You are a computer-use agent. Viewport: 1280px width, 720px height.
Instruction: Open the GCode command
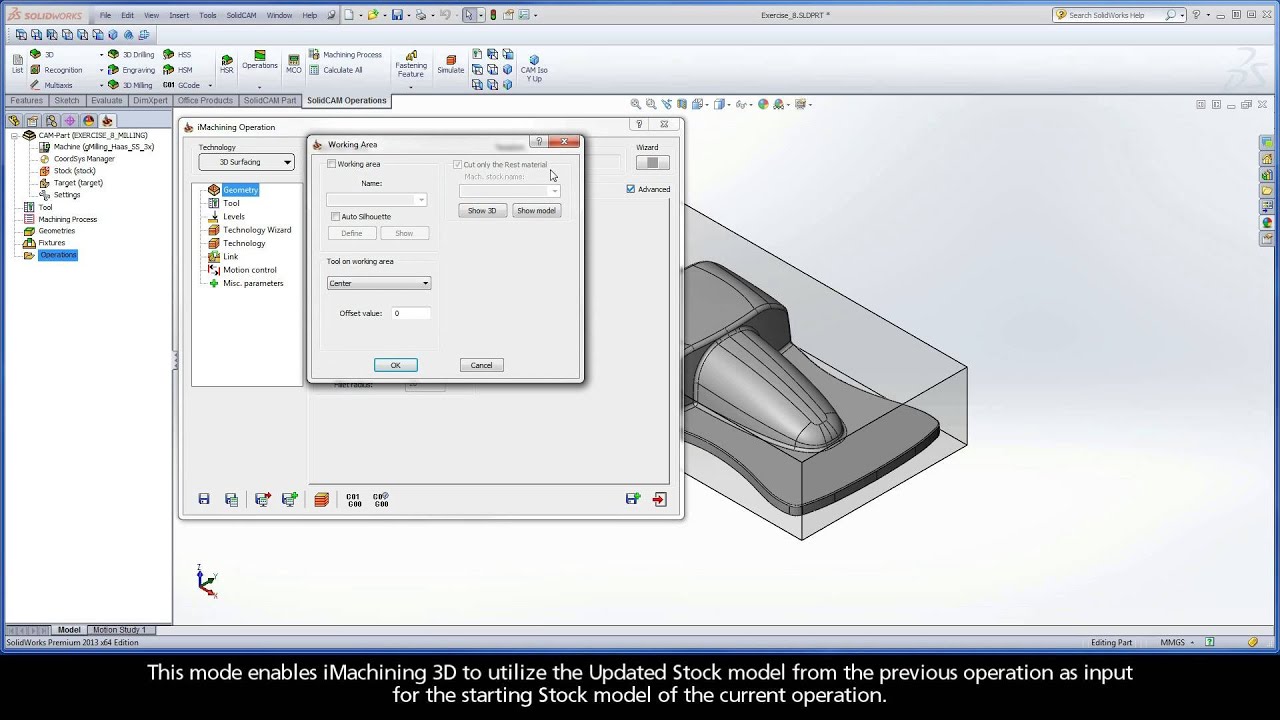click(181, 85)
